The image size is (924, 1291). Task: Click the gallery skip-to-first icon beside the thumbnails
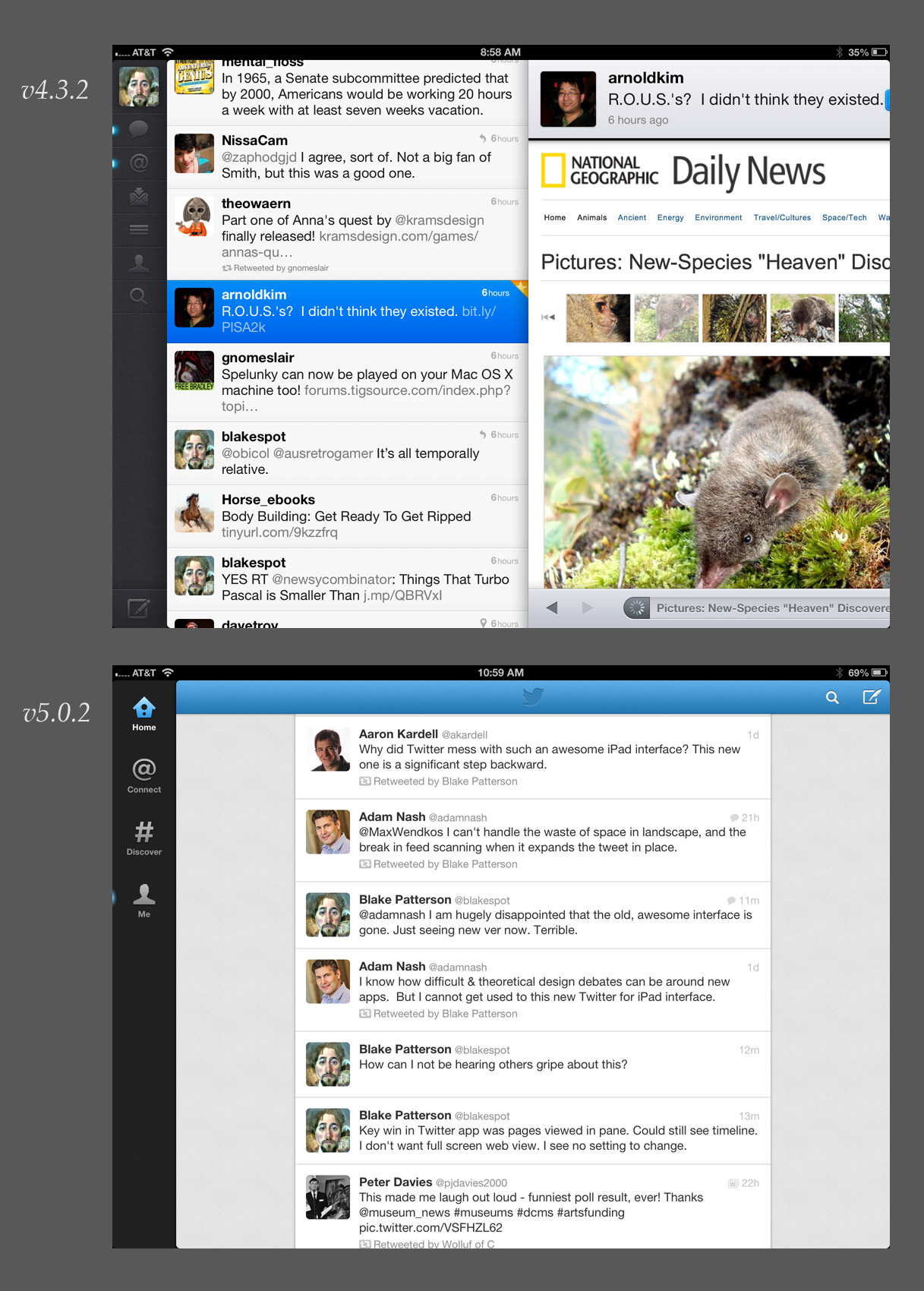(x=548, y=317)
